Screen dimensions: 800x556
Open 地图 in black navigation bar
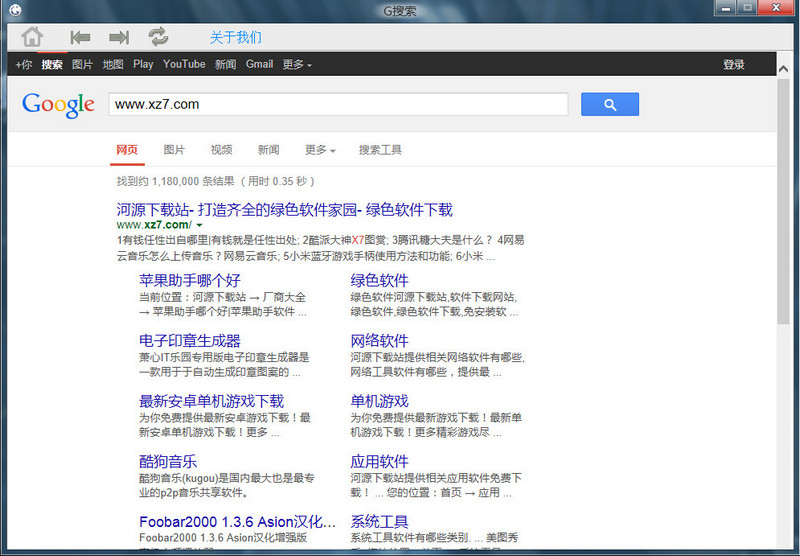(113, 64)
